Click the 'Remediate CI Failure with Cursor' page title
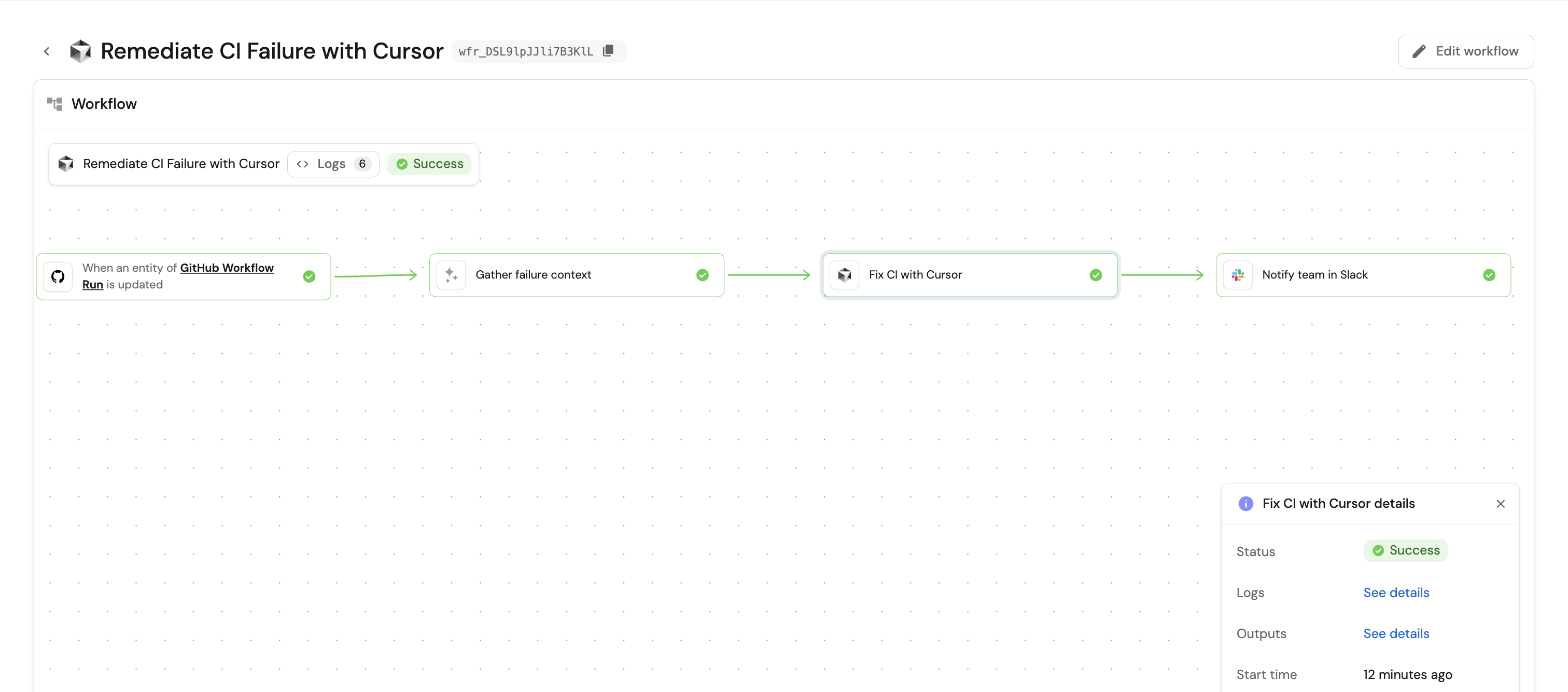 pyautogui.click(x=272, y=51)
